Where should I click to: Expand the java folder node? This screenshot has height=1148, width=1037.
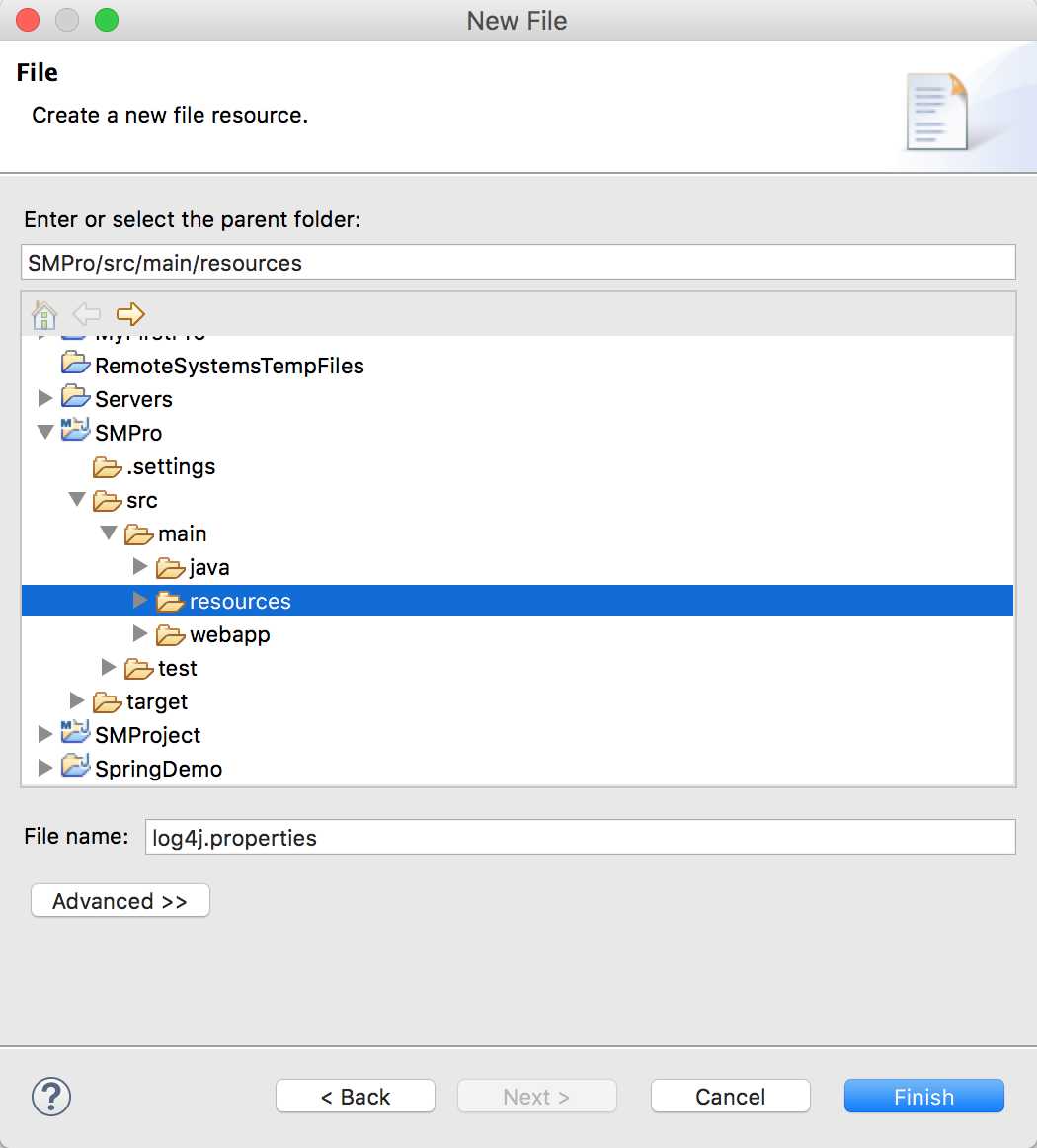(140, 566)
